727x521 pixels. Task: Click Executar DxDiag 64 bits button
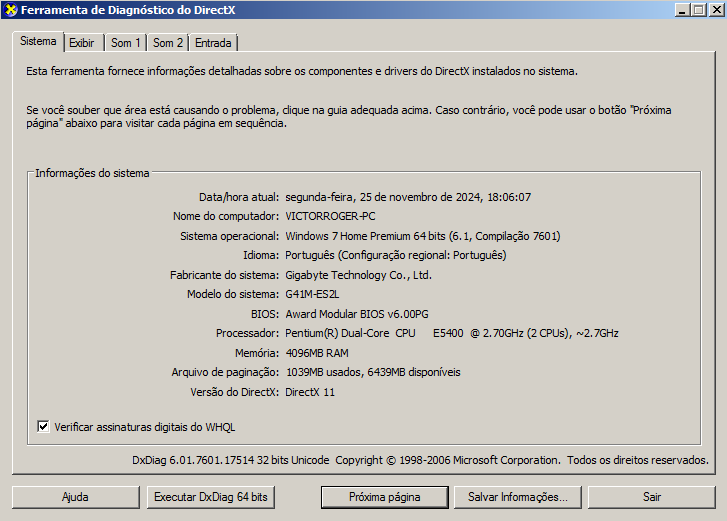[x=211, y=497]
